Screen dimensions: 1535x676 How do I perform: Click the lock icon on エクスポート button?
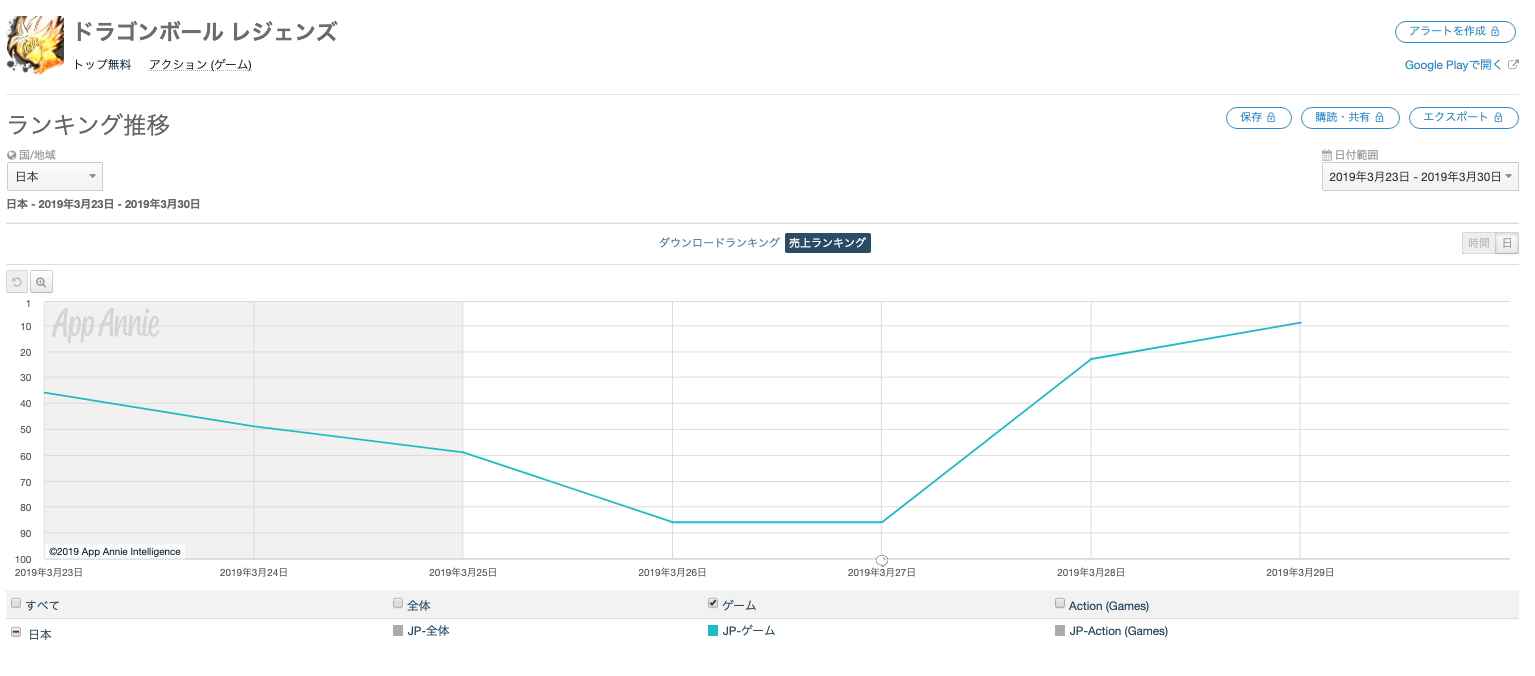coord(1499,118)
